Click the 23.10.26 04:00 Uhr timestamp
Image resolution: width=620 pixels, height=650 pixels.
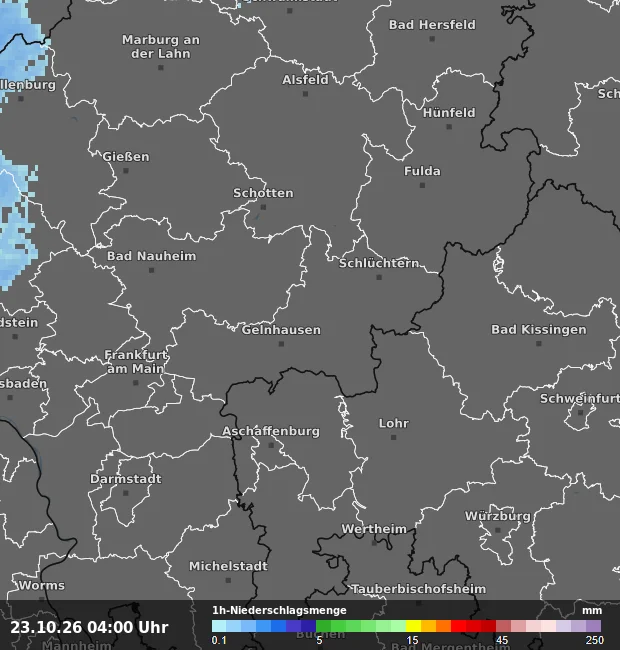point(89,627)
